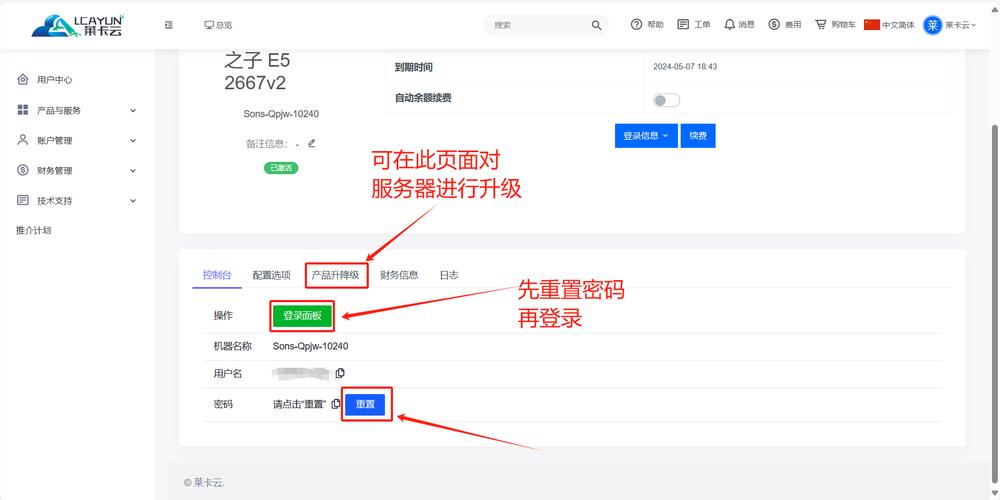1000x500 pixels.
Task: Expand 产品与服务 in the sidebar
Action: [x=77, y=110]
